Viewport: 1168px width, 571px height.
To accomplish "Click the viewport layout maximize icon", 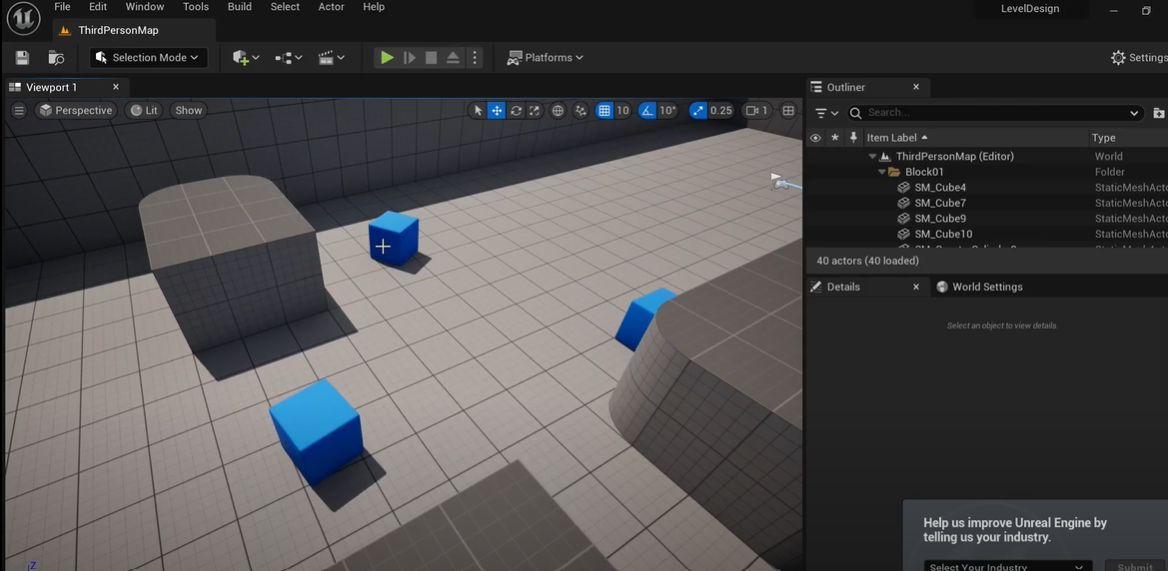I will (788, 111).
